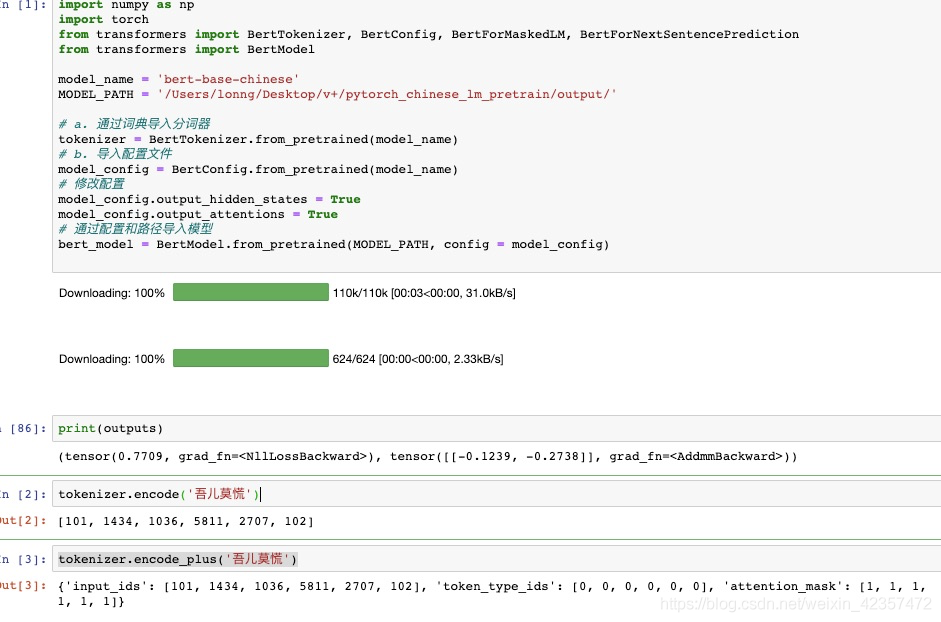The width and height of the screenshot is (941, 622).
Task: Open the blog.csdn.net watermark link
Action: (795, 603)
